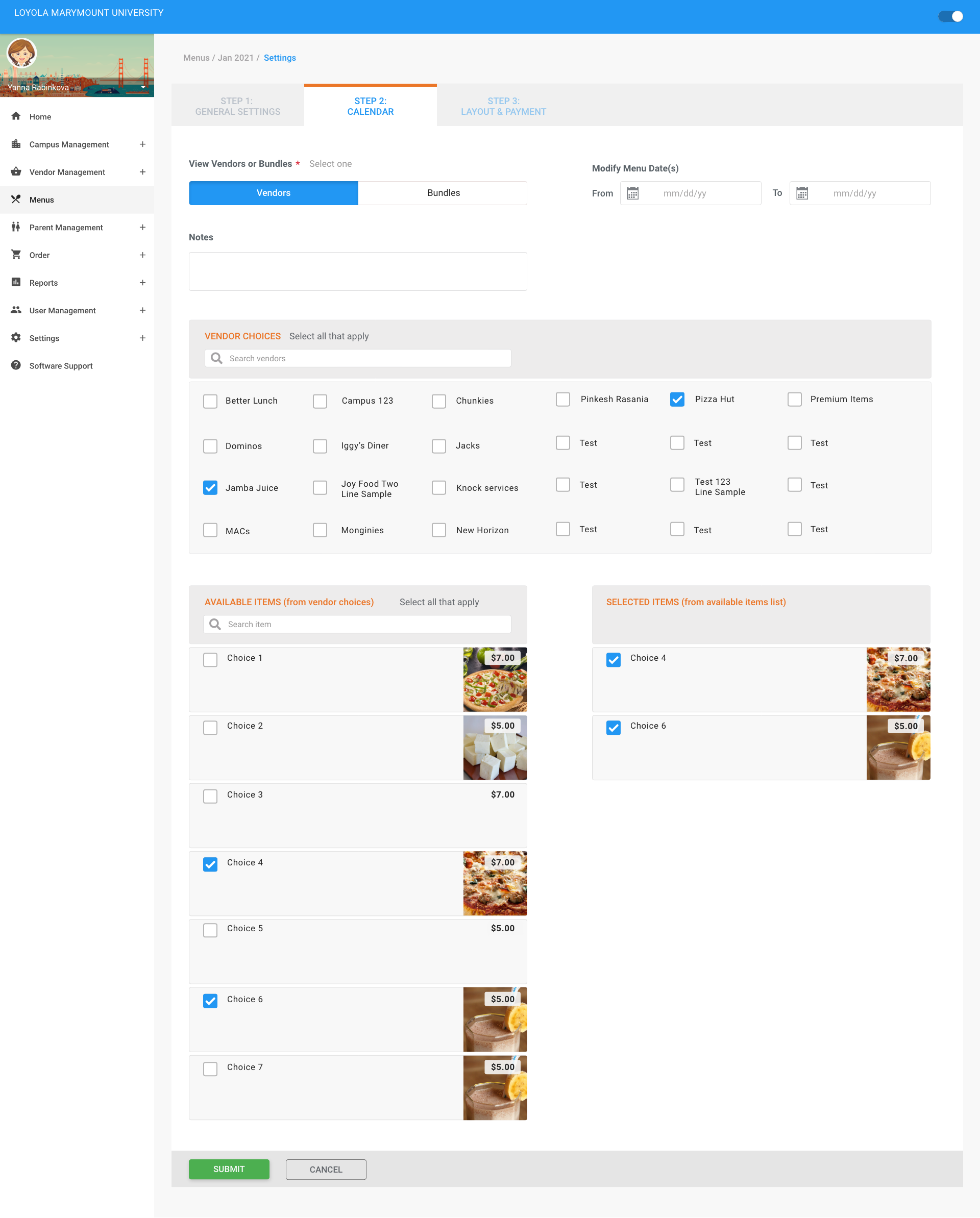Switch view to Bundles

point(443,193)
